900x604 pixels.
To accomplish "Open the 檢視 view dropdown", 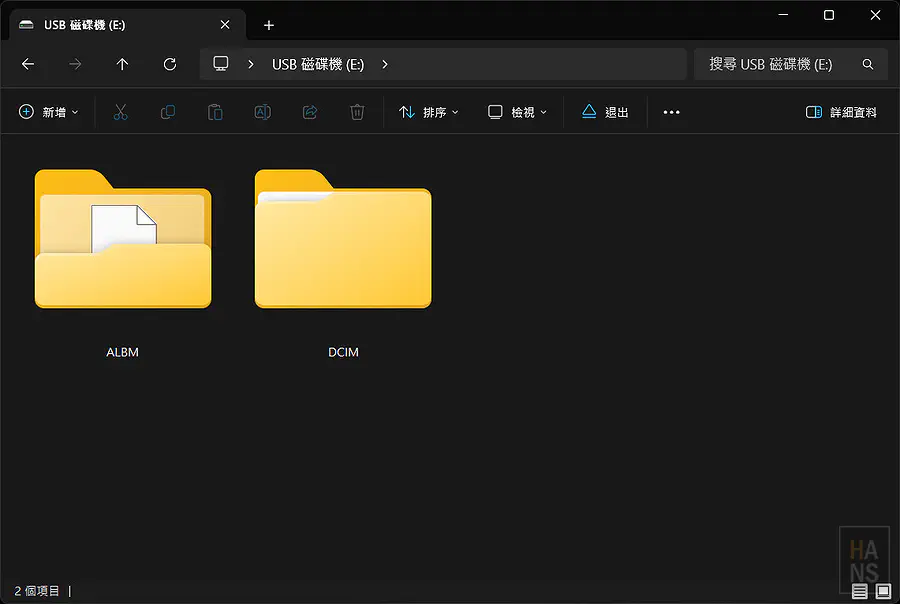I will tap(517, 112).
